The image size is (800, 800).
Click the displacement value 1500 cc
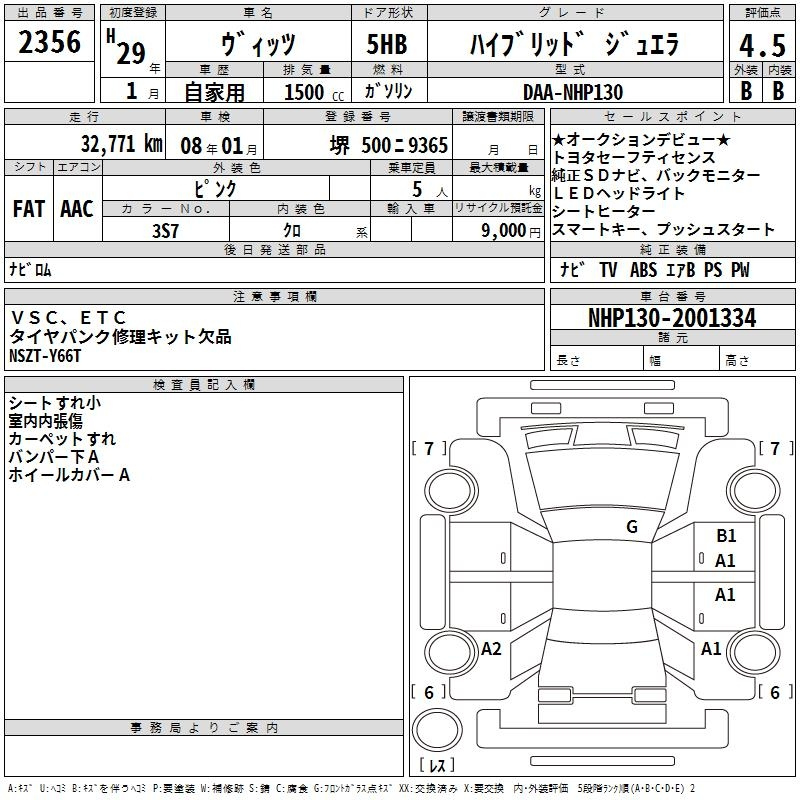coord(314,92)
